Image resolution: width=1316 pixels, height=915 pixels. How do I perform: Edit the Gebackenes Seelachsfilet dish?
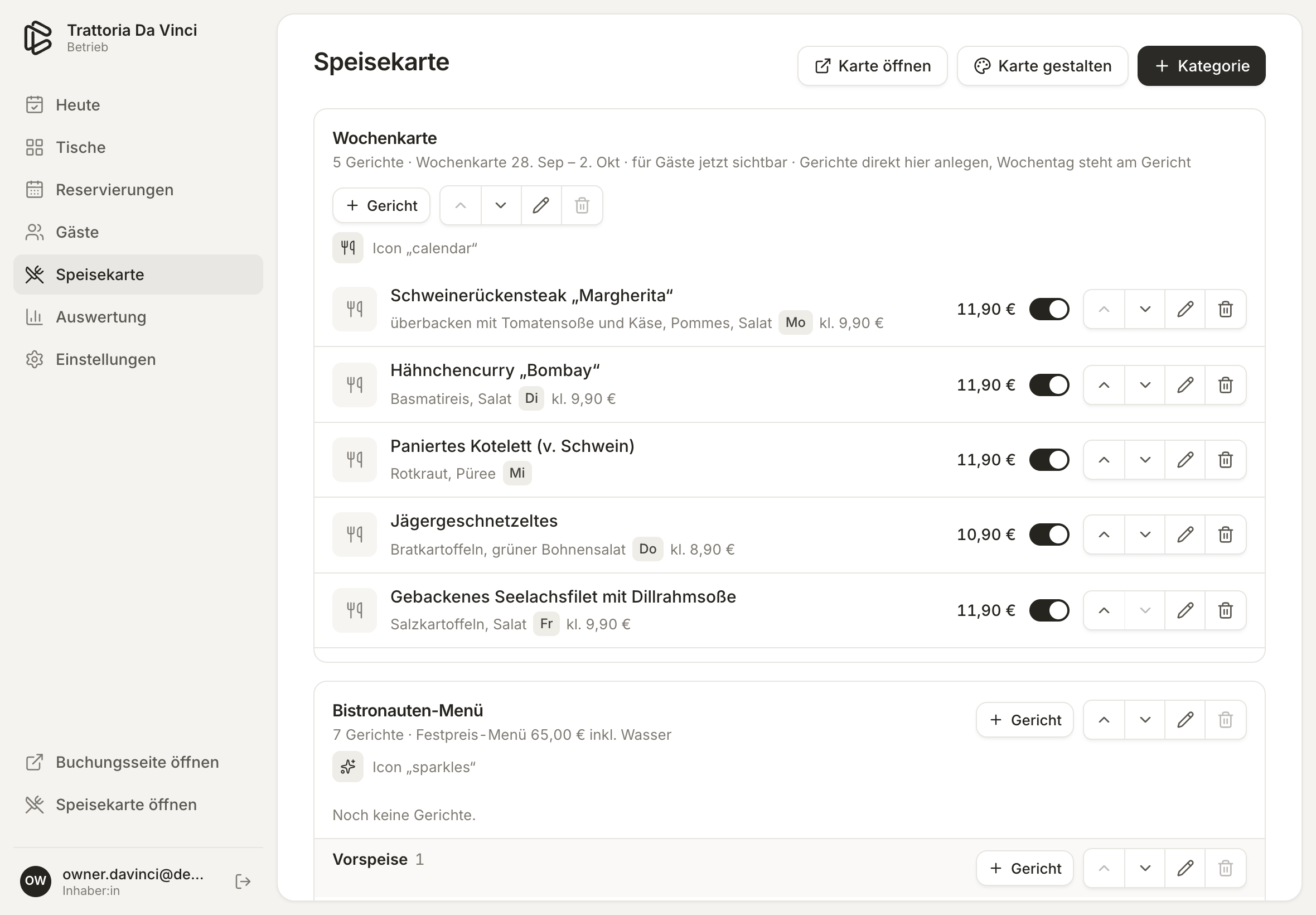click(1185, 610)
